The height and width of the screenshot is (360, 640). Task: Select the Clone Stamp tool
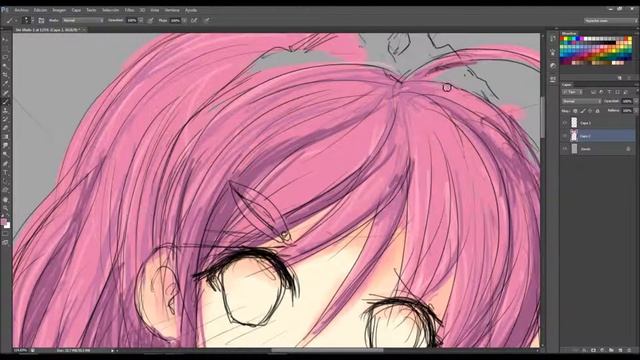5,111
